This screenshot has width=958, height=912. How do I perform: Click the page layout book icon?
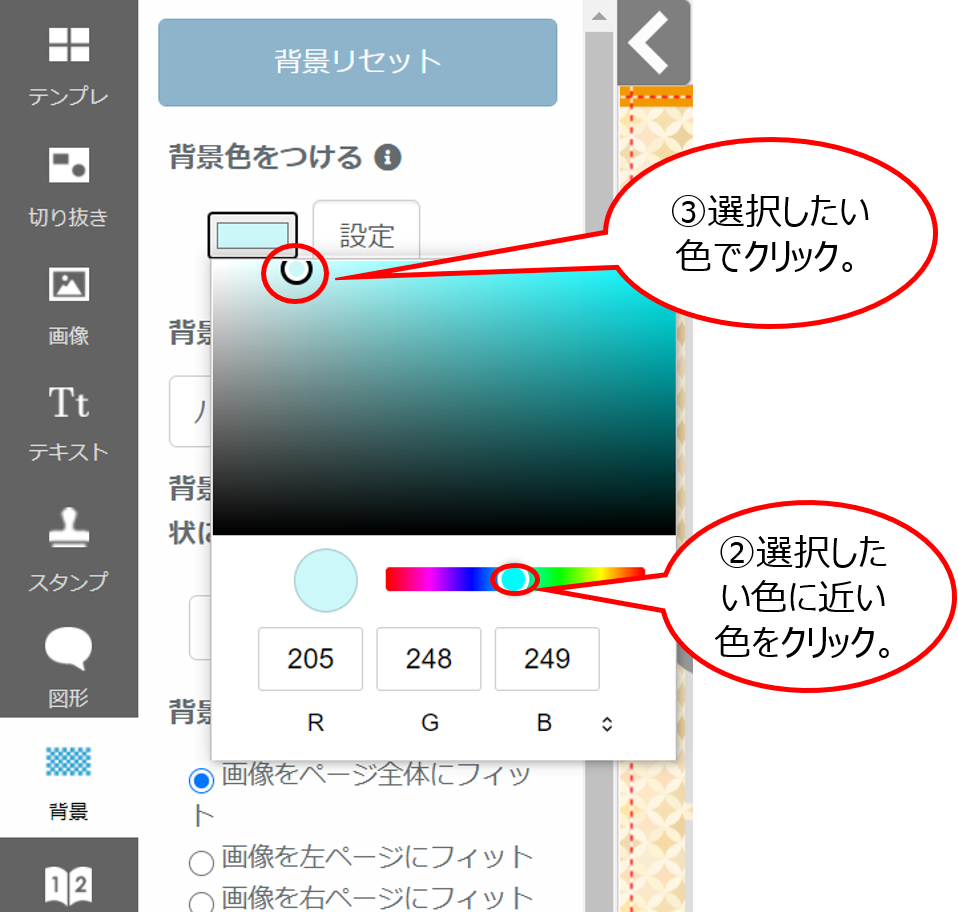[68, 885]
